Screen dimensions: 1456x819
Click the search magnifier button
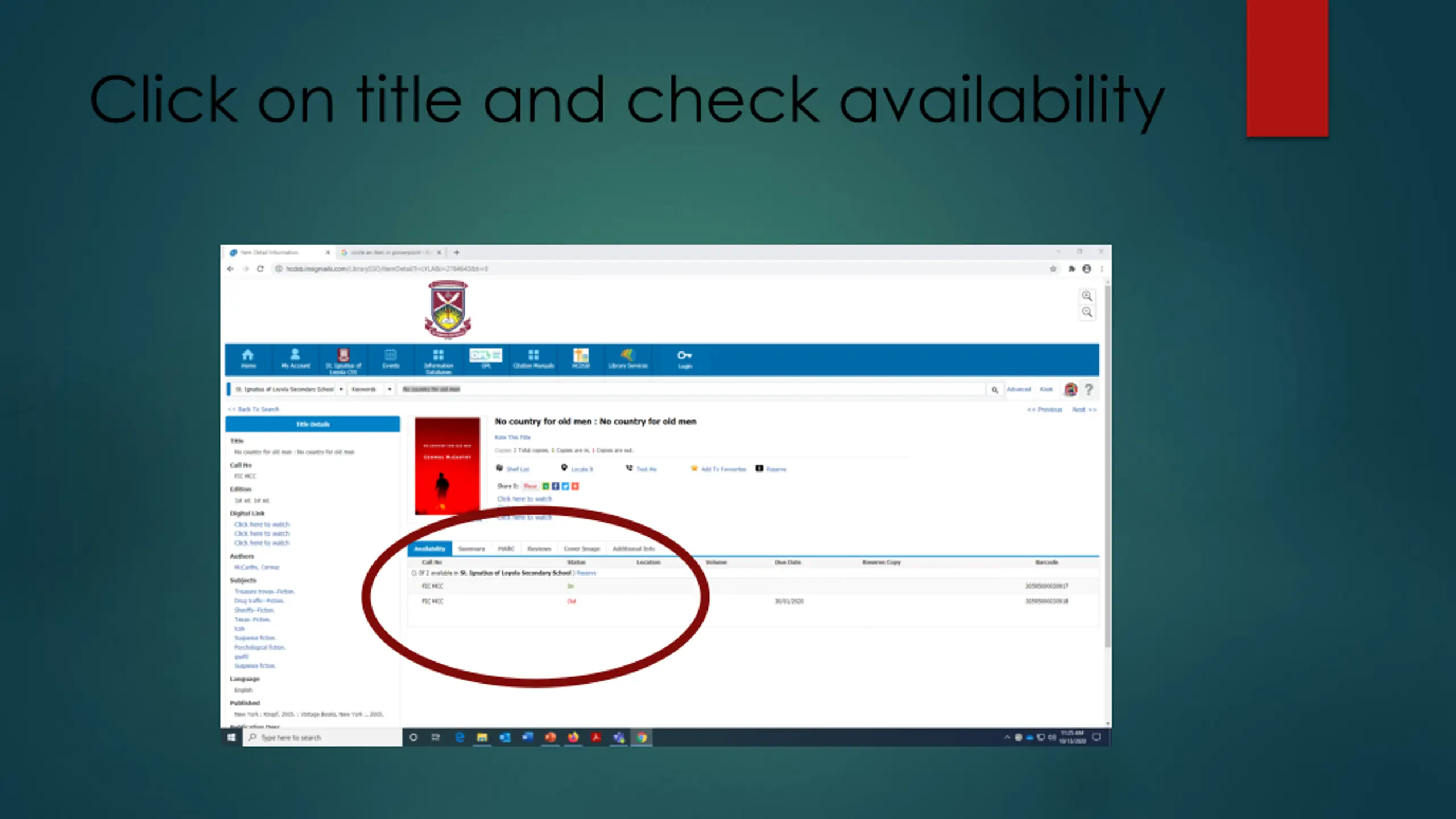click(x=995, y=390)
